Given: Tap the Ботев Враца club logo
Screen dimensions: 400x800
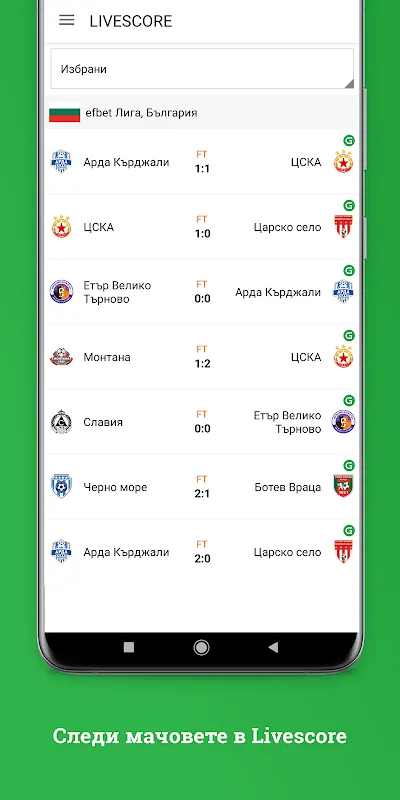Looking at the screenshot, I should tap(343, 487).
